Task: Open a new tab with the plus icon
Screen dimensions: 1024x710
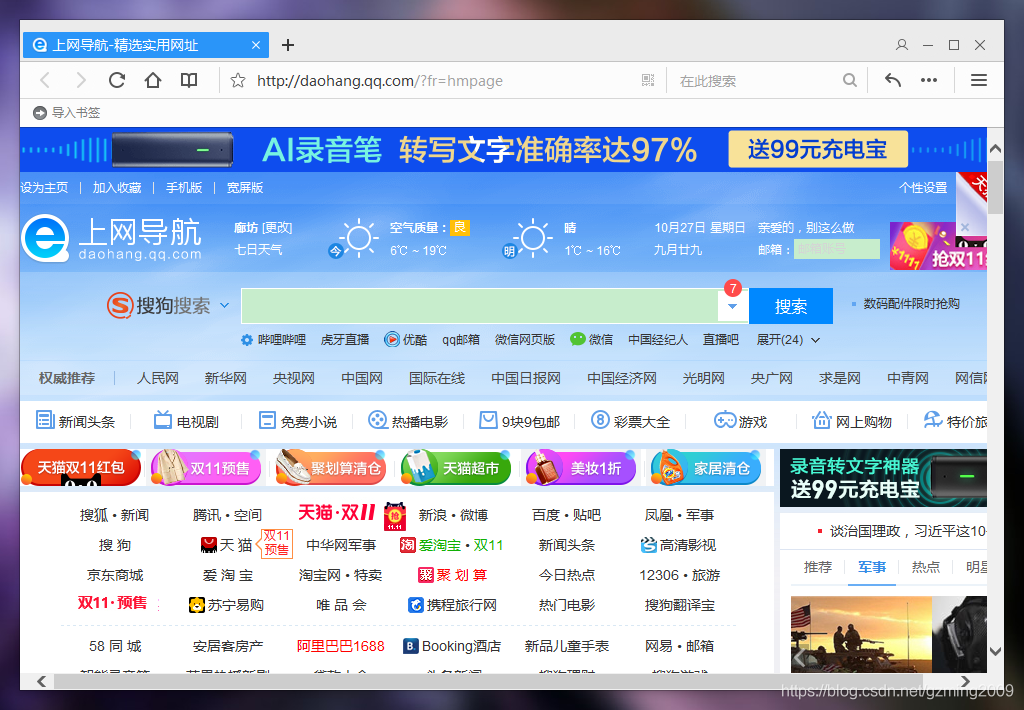Action: tap(288, 45)
